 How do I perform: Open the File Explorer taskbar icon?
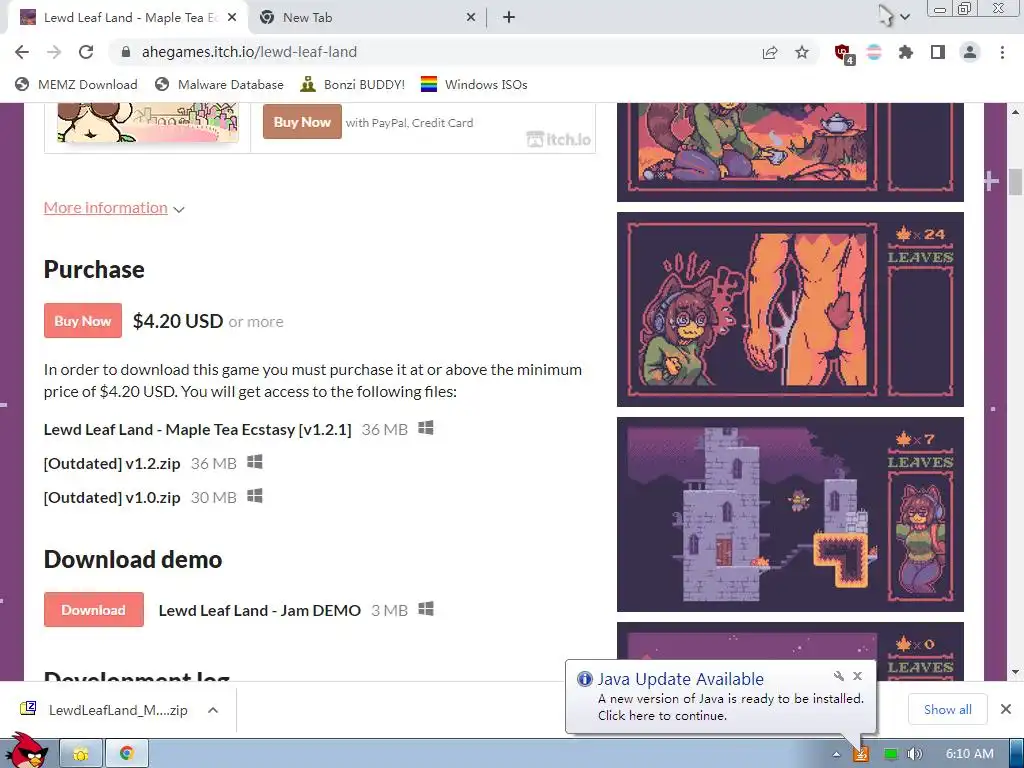tap(81, 754)
